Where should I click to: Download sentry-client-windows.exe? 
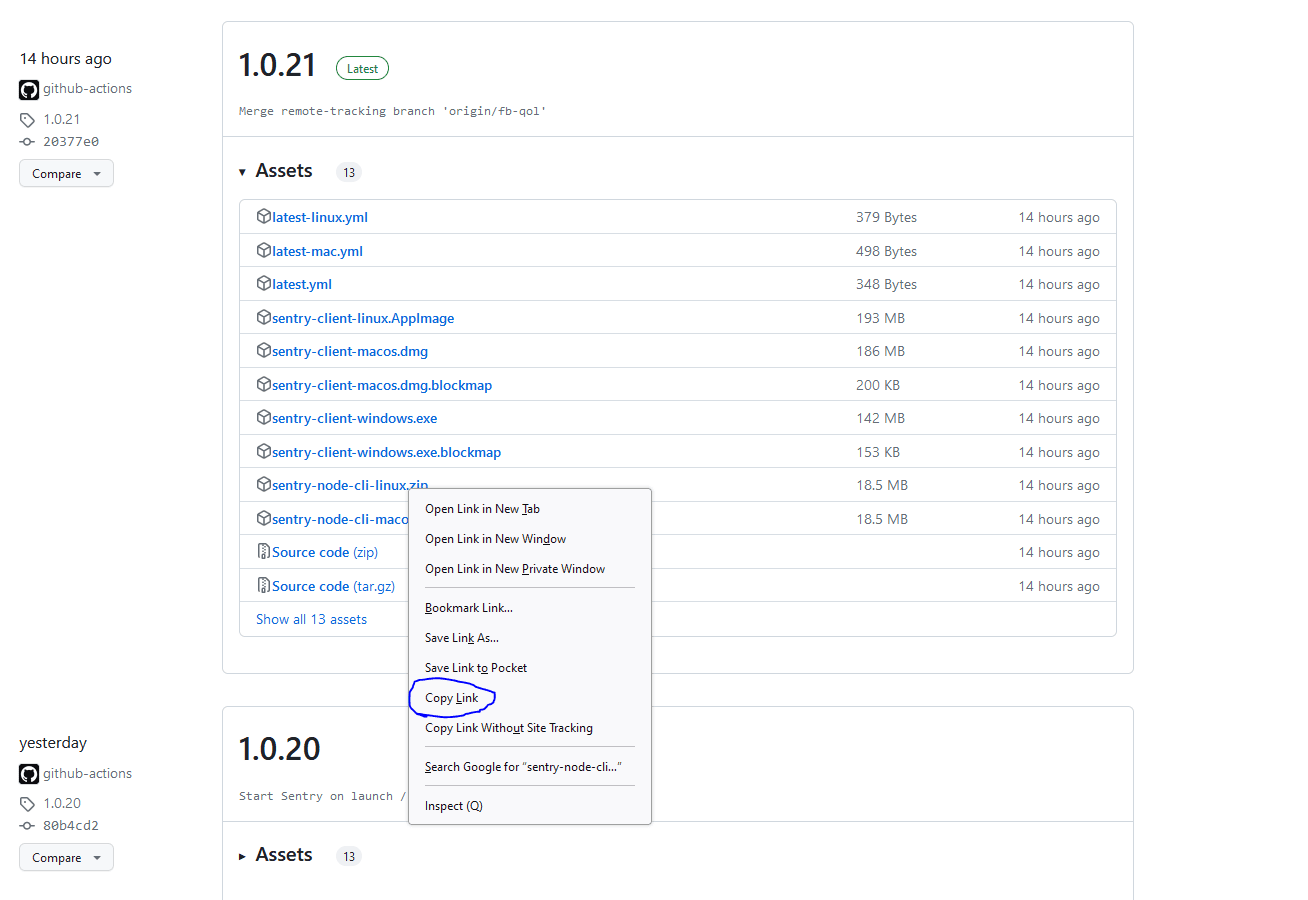tap(354, 418)
